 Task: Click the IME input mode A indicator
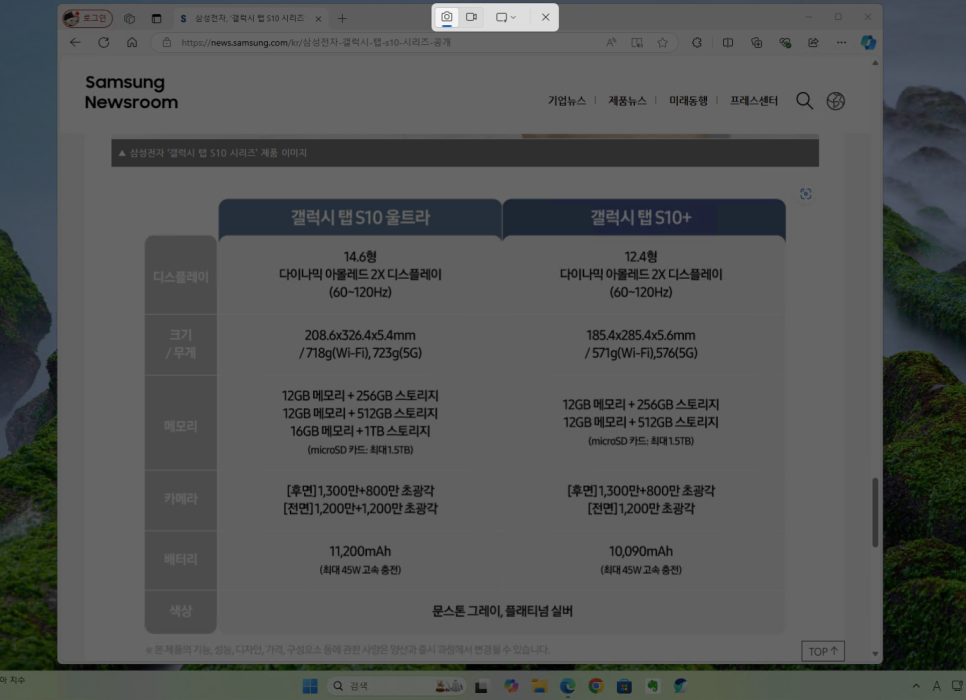pyautogui.click(x=936, y=686)
